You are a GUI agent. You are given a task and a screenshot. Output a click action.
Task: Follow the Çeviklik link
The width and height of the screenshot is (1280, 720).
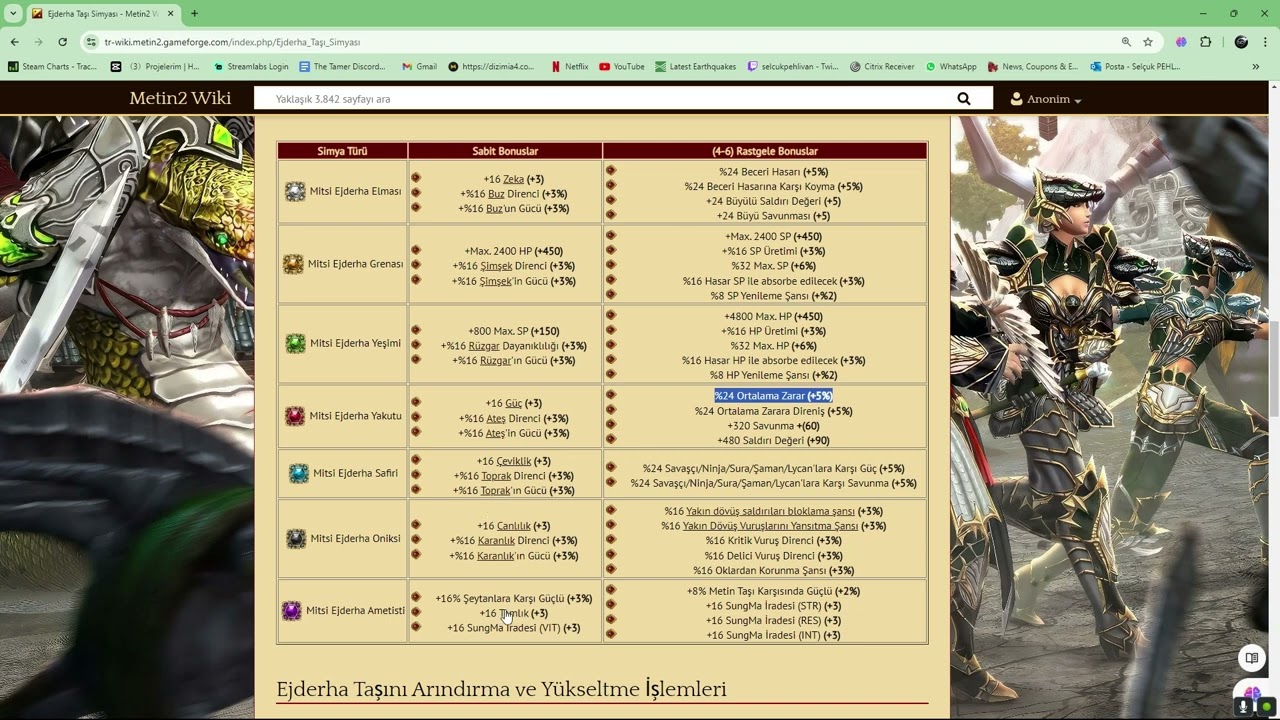[x=514, y=461]
